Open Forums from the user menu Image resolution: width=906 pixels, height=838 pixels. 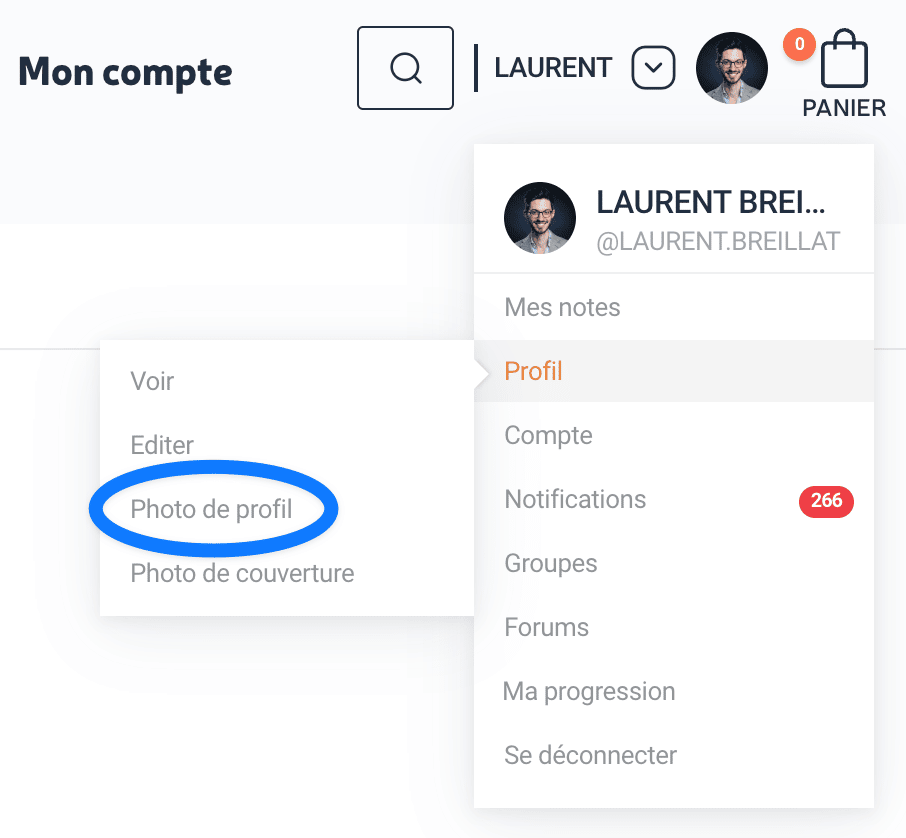click(x=547, y=627)
